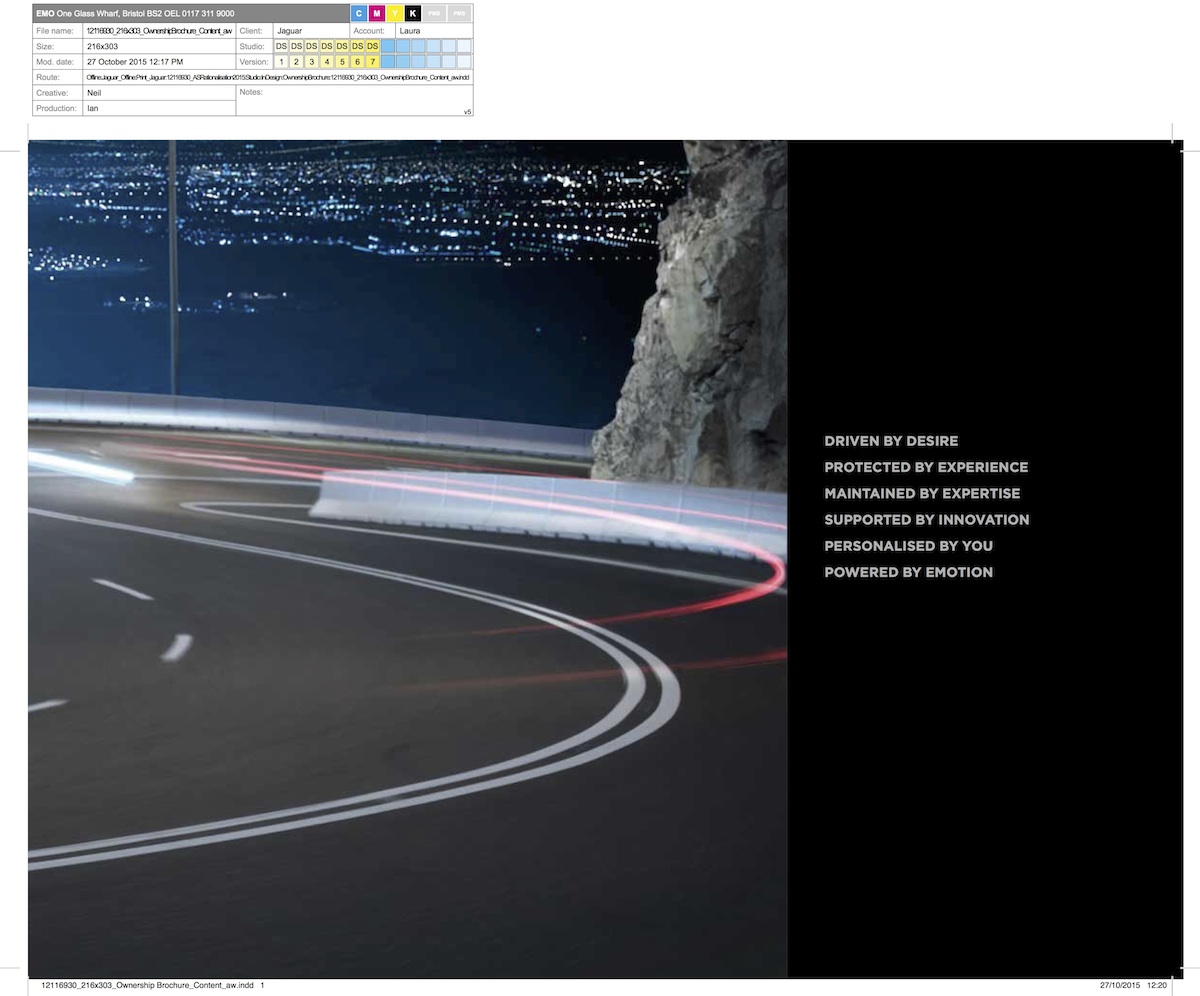
Task: Pick the yellow Y color box
Action: (x=395, y=14)
